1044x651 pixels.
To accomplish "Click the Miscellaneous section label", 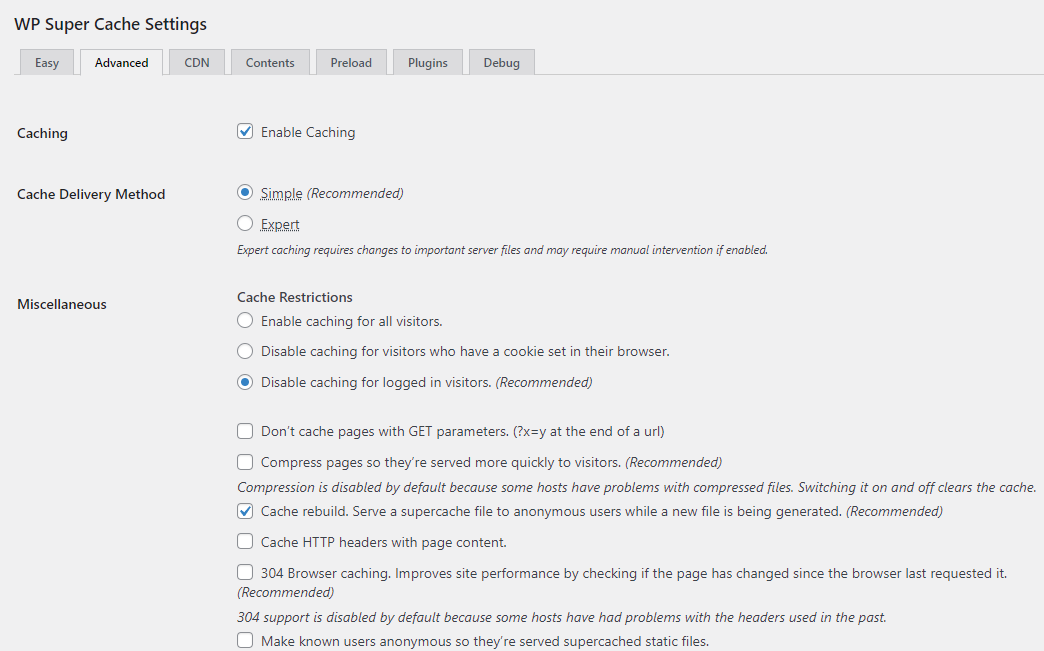I will point(62,304).
